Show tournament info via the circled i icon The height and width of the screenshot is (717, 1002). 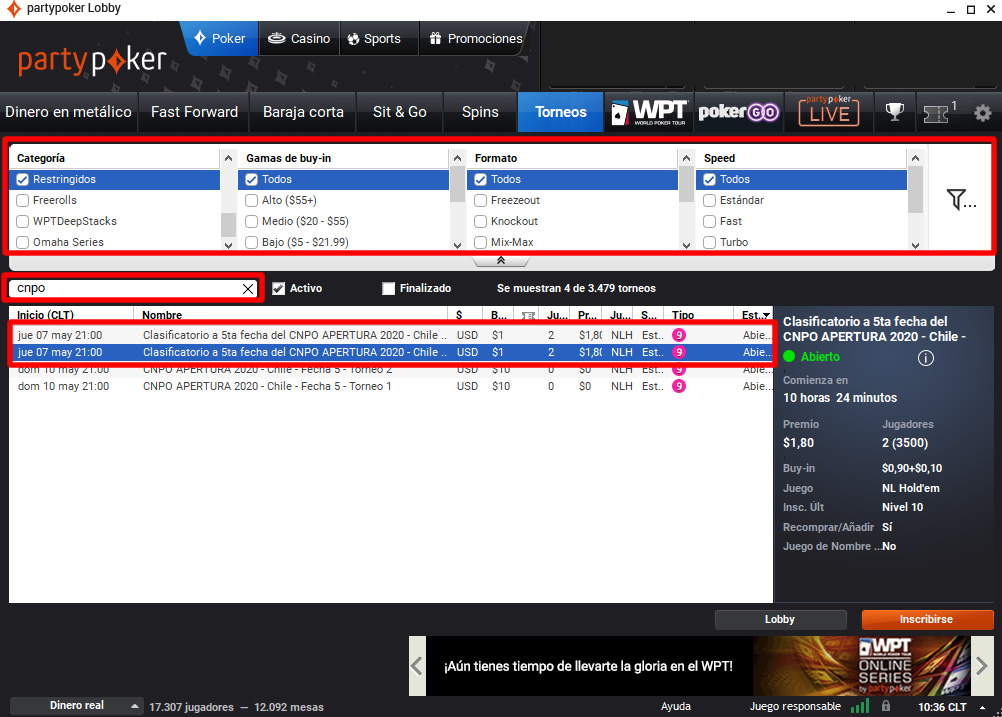[925, 358]
